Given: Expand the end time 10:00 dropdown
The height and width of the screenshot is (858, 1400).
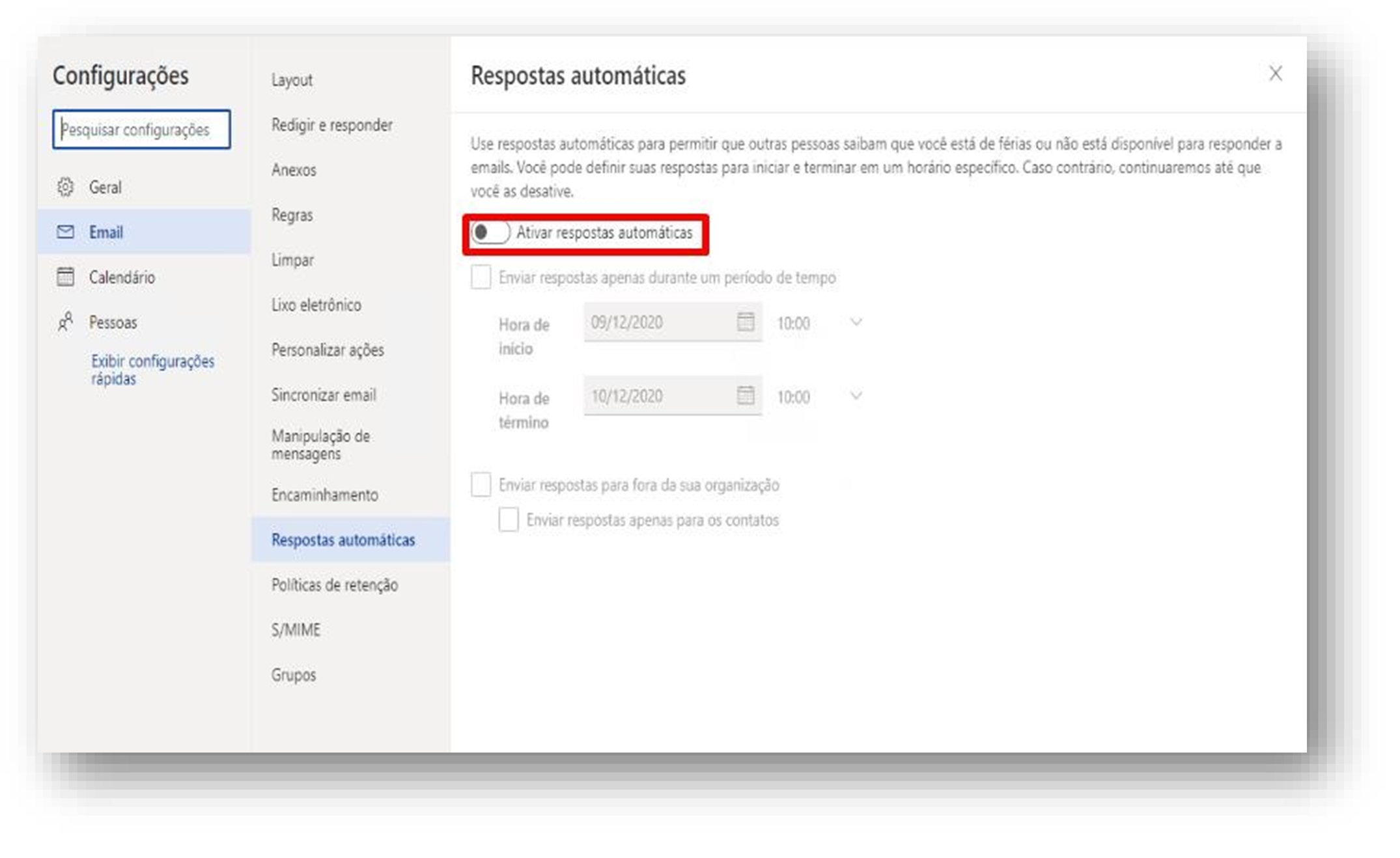Looking at the screenshot, I should click(856, 396).
